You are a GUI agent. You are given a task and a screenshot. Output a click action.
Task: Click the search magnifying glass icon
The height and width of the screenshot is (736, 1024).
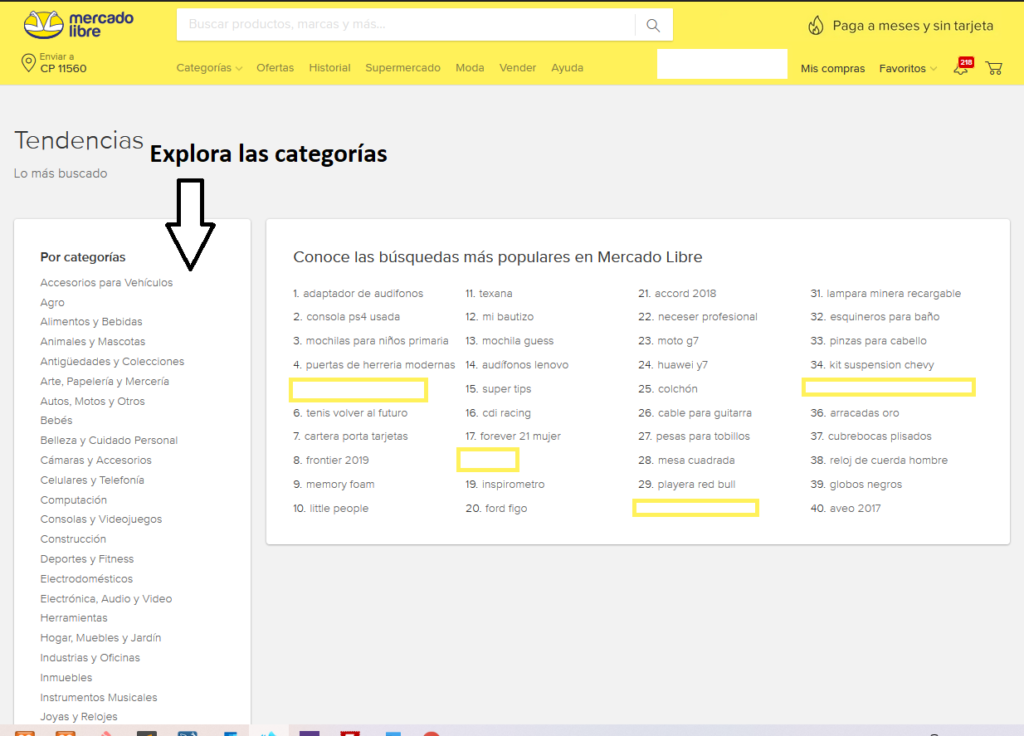click(x=653, y=25)
